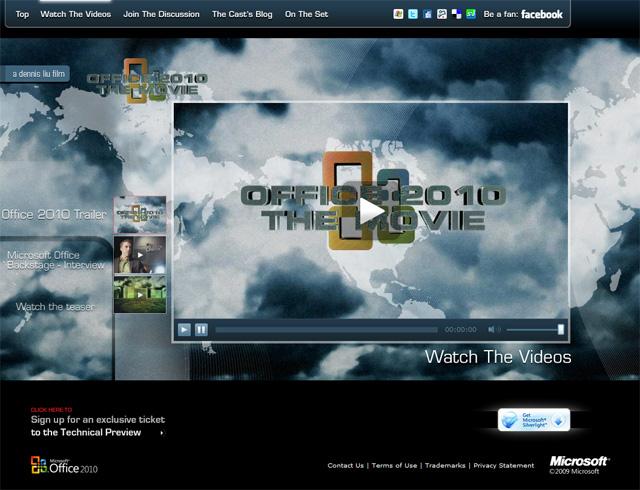This screenshot has width=640, height=490.
Task: Click the small Facebook share icon
Action: [x=427, y=14]
